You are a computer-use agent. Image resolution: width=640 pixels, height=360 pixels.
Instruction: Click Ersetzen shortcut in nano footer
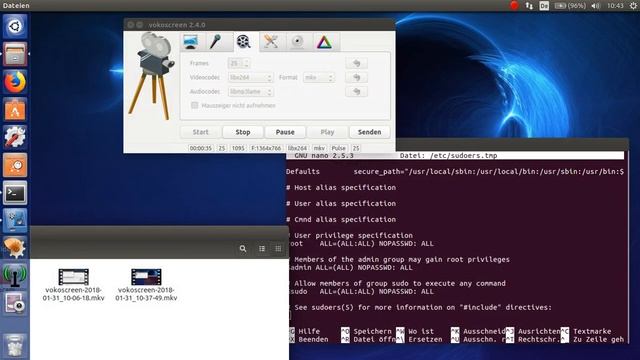pos(419,339)
